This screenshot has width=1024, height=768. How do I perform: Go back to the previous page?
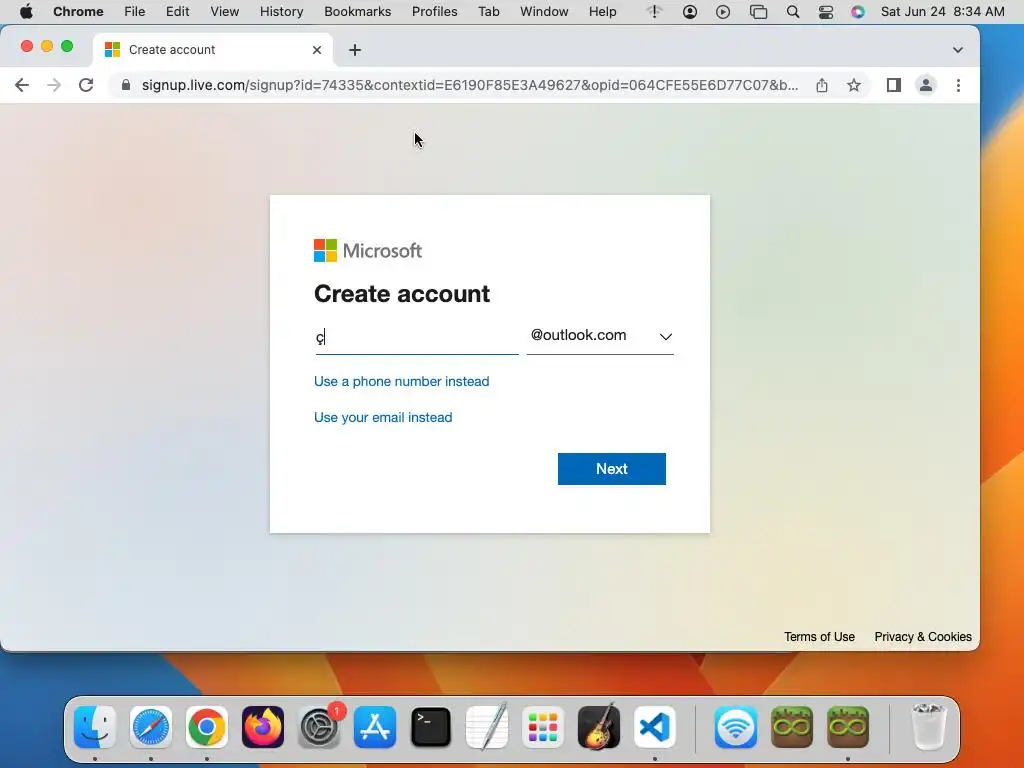22,85
